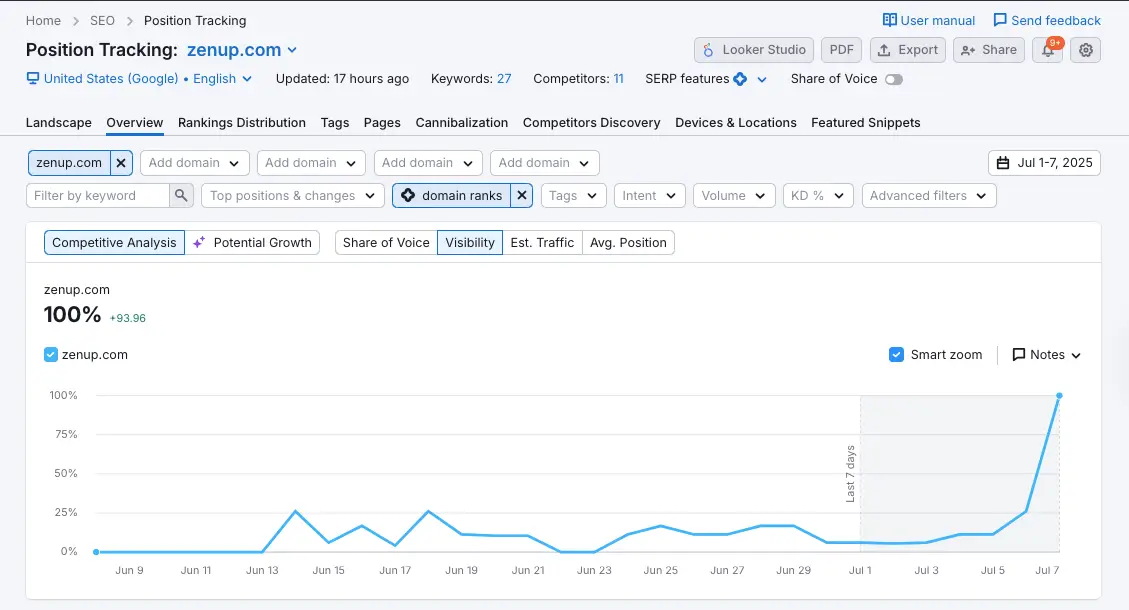This screenshot has width=1129, height=610.
Task: Open Devices & Locations tab
Action: click(x=735, y=122)
